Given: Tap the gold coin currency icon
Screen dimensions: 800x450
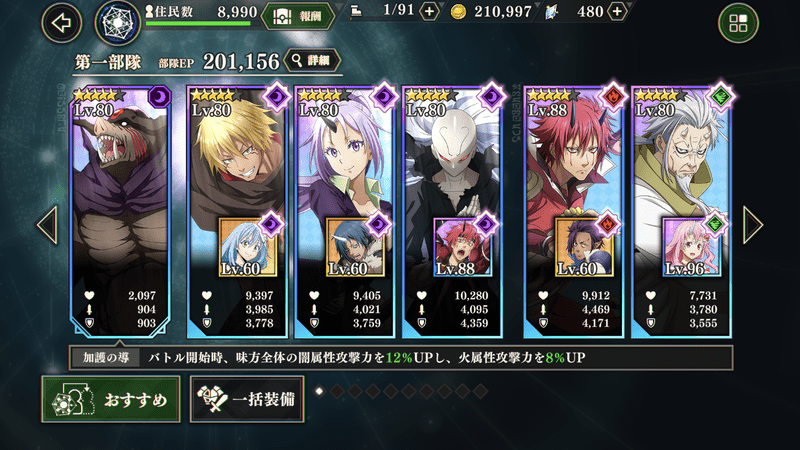Looking at the screenshot, I should [458, 12].
